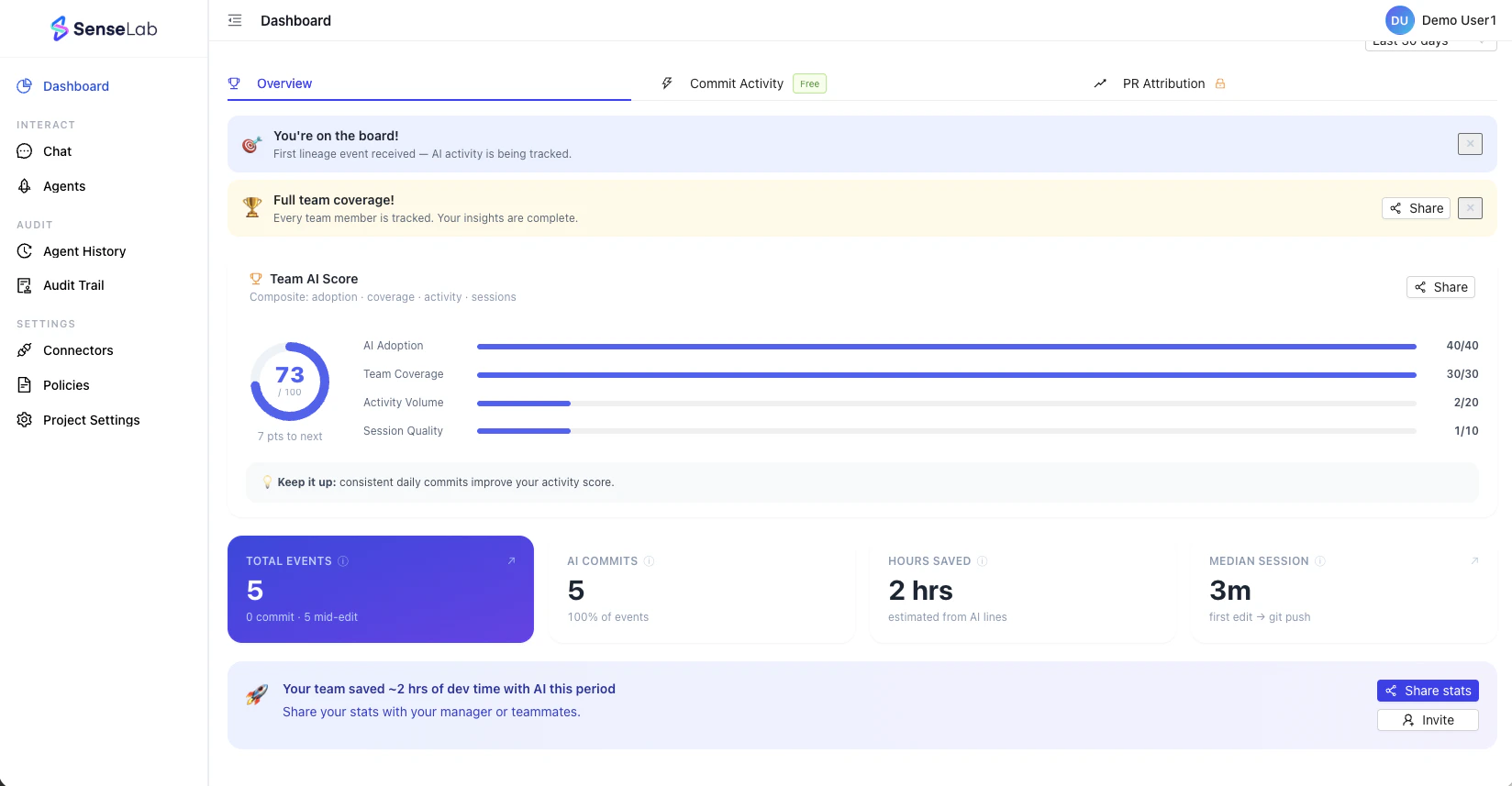Click the '3m' Median Session value
This screenshot has width=1512, height=786.
pos(1230,591)
